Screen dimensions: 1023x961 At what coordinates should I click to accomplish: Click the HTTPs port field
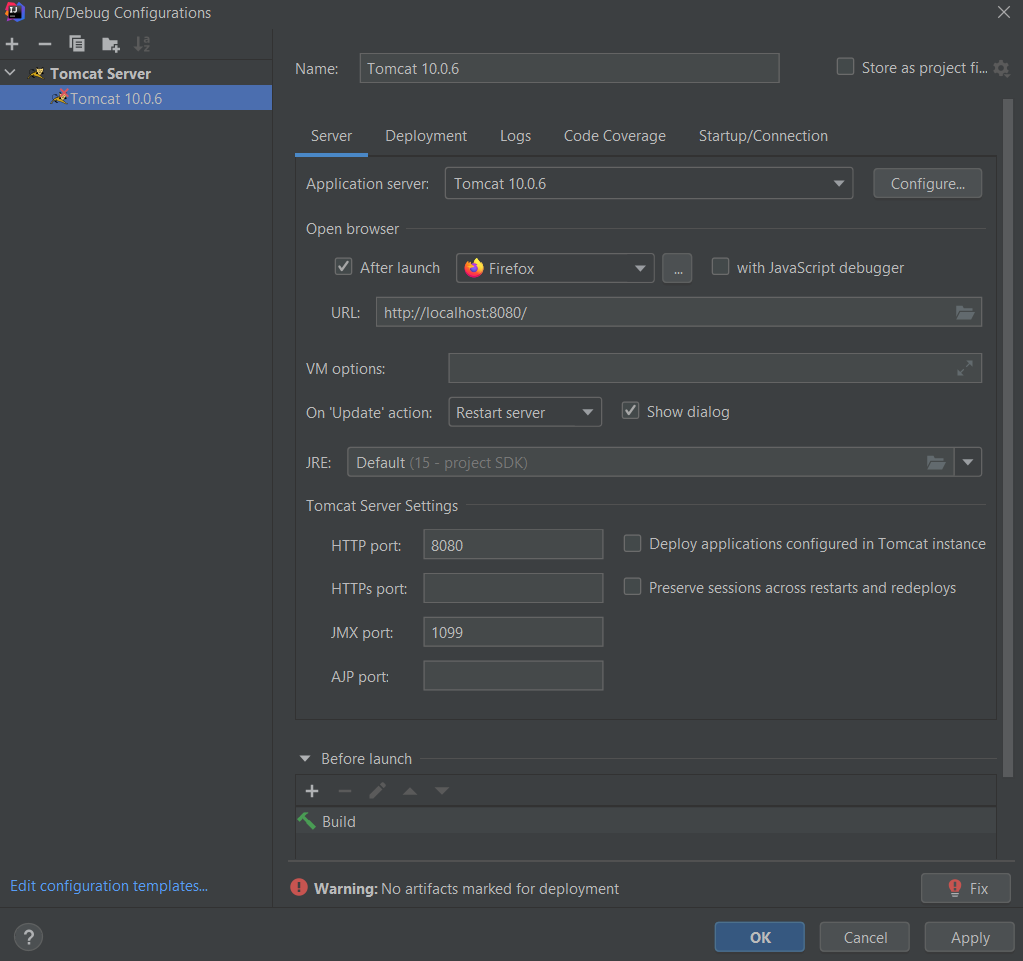coord(513,588)
